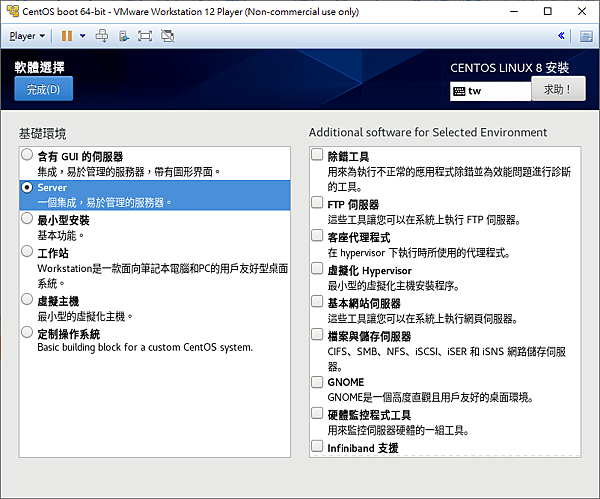Check the FTP 伺服器 add-on
The width and height of the screenshot is (600, 499).
tap(317, 202)
